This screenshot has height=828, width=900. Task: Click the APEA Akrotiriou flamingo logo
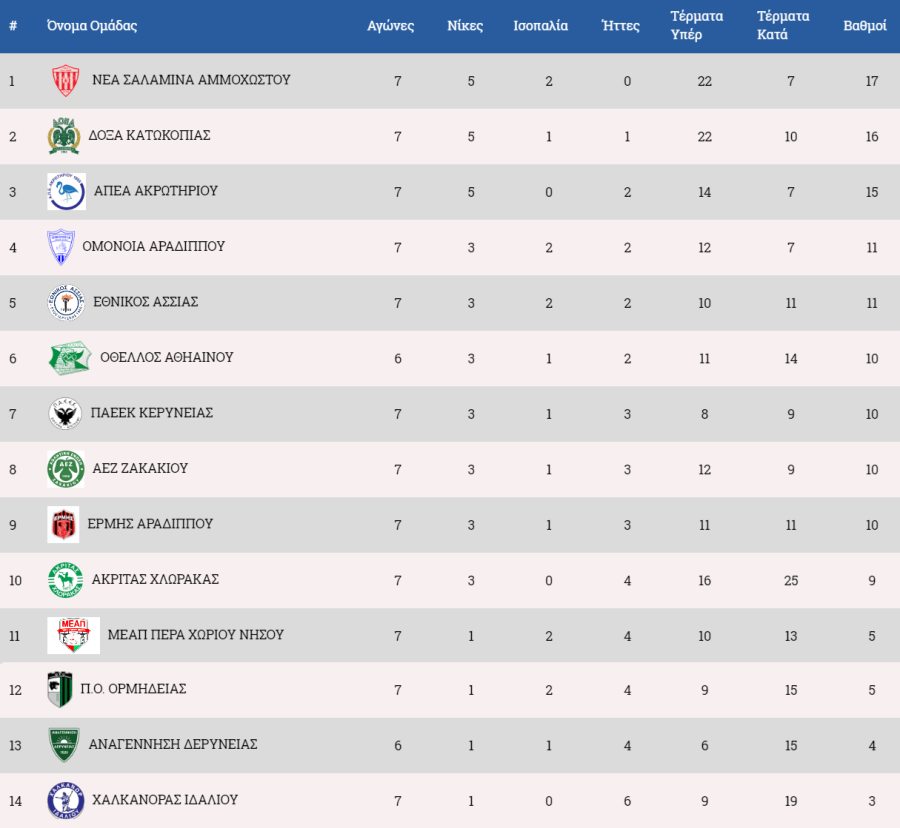pyautogui.click(x=67, y=192)
